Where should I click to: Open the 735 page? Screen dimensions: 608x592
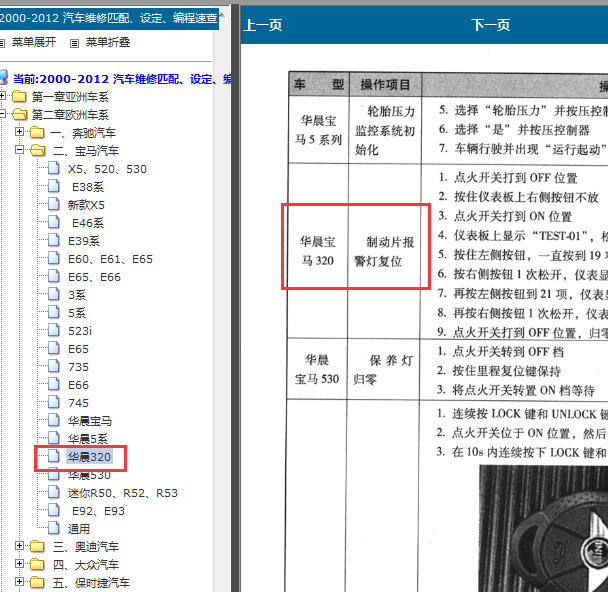coord(78,367)
